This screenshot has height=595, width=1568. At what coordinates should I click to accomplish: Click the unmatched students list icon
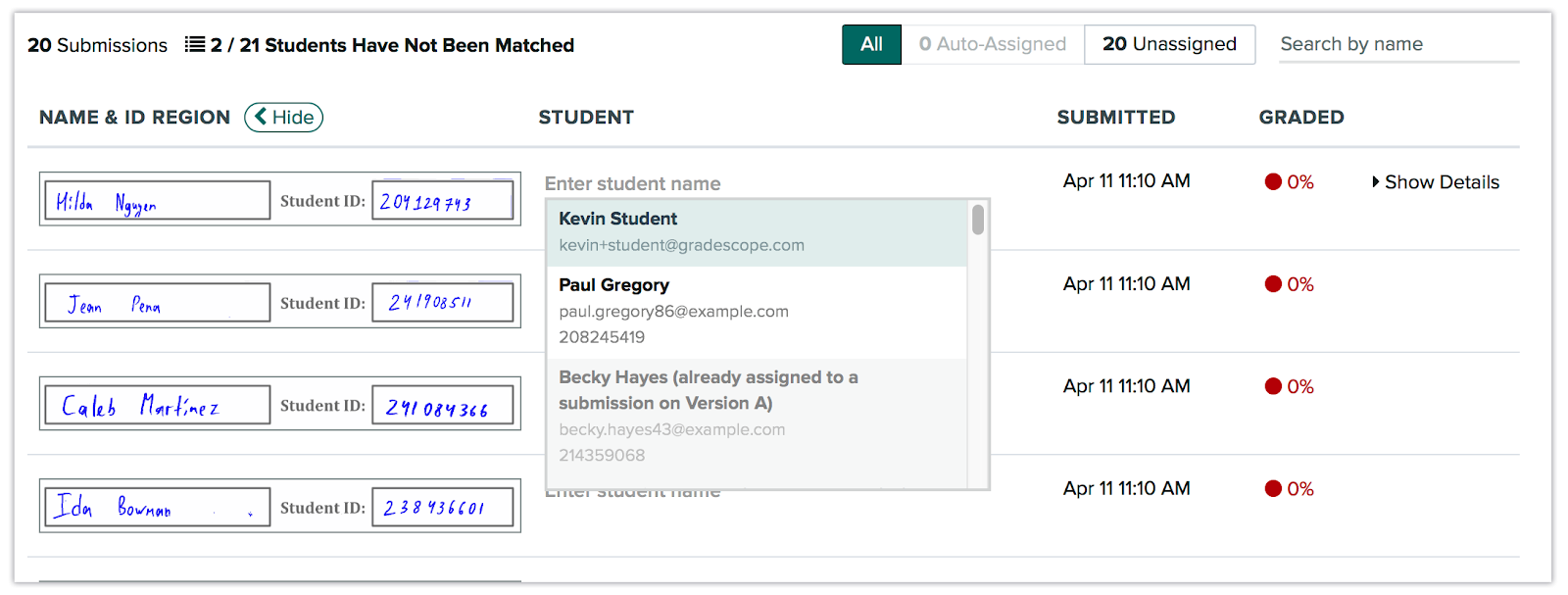pyautogui.click(x=195, y=45)
